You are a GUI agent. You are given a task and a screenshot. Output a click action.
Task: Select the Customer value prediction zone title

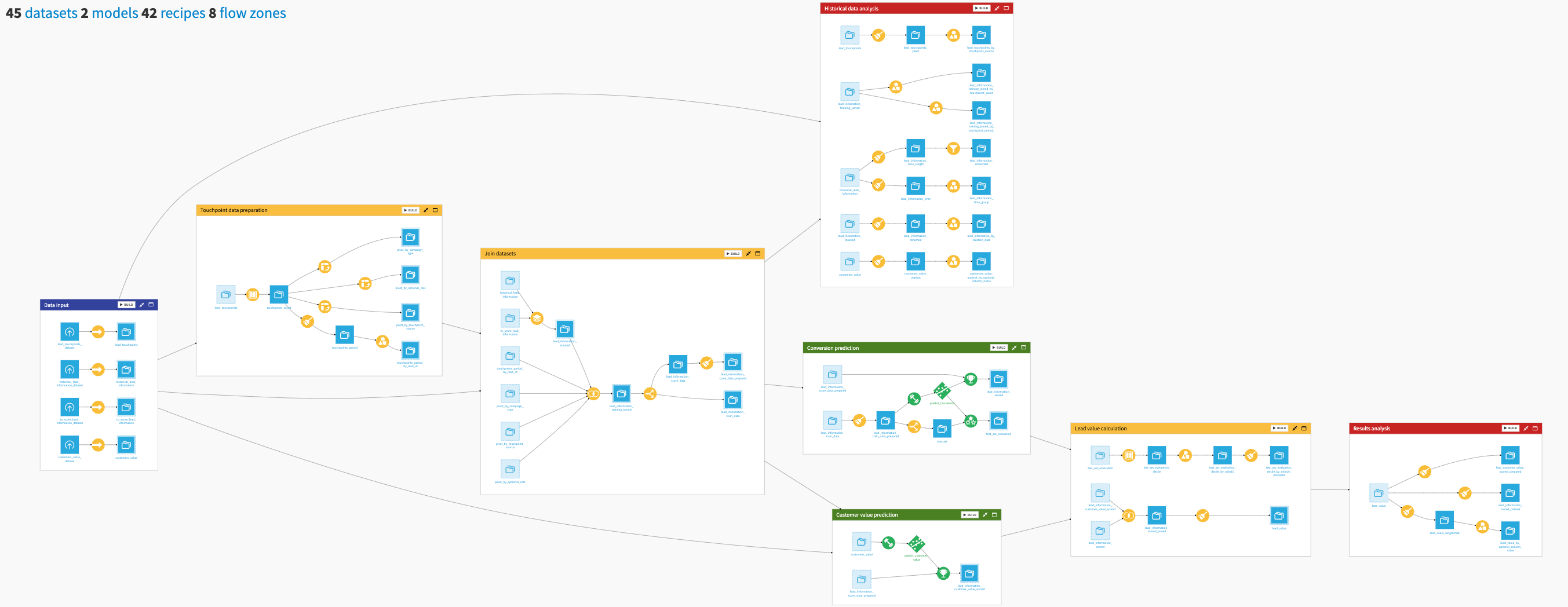[x=867, y=515]
